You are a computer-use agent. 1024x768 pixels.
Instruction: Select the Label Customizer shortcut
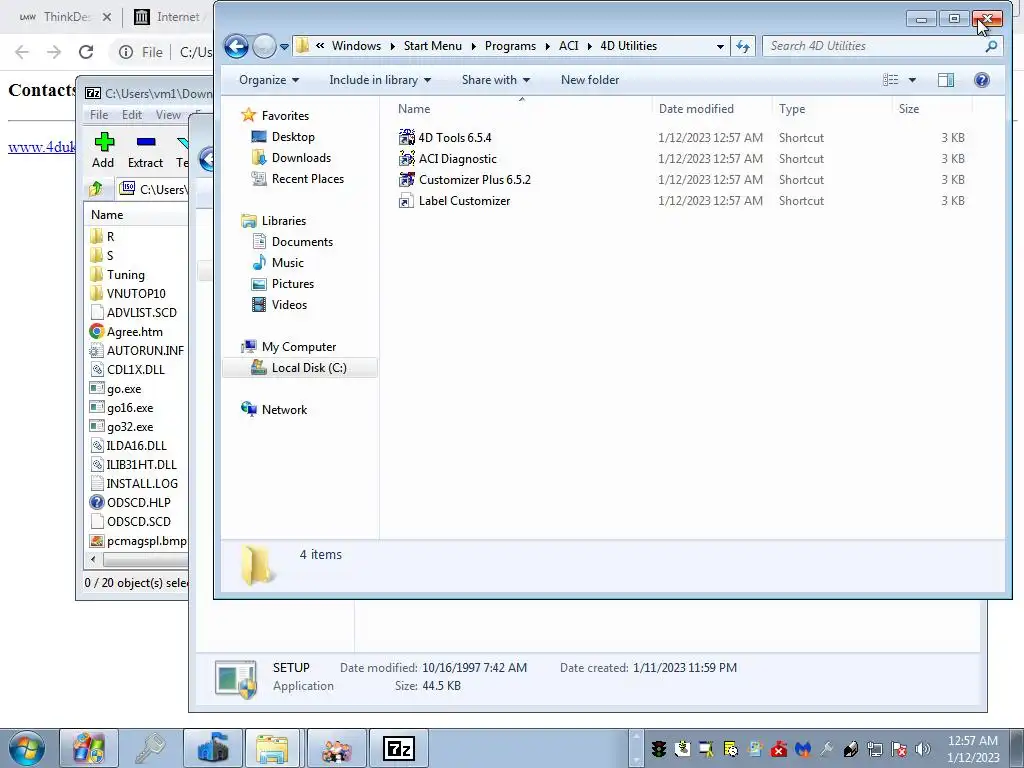click(x=455, y=200)
